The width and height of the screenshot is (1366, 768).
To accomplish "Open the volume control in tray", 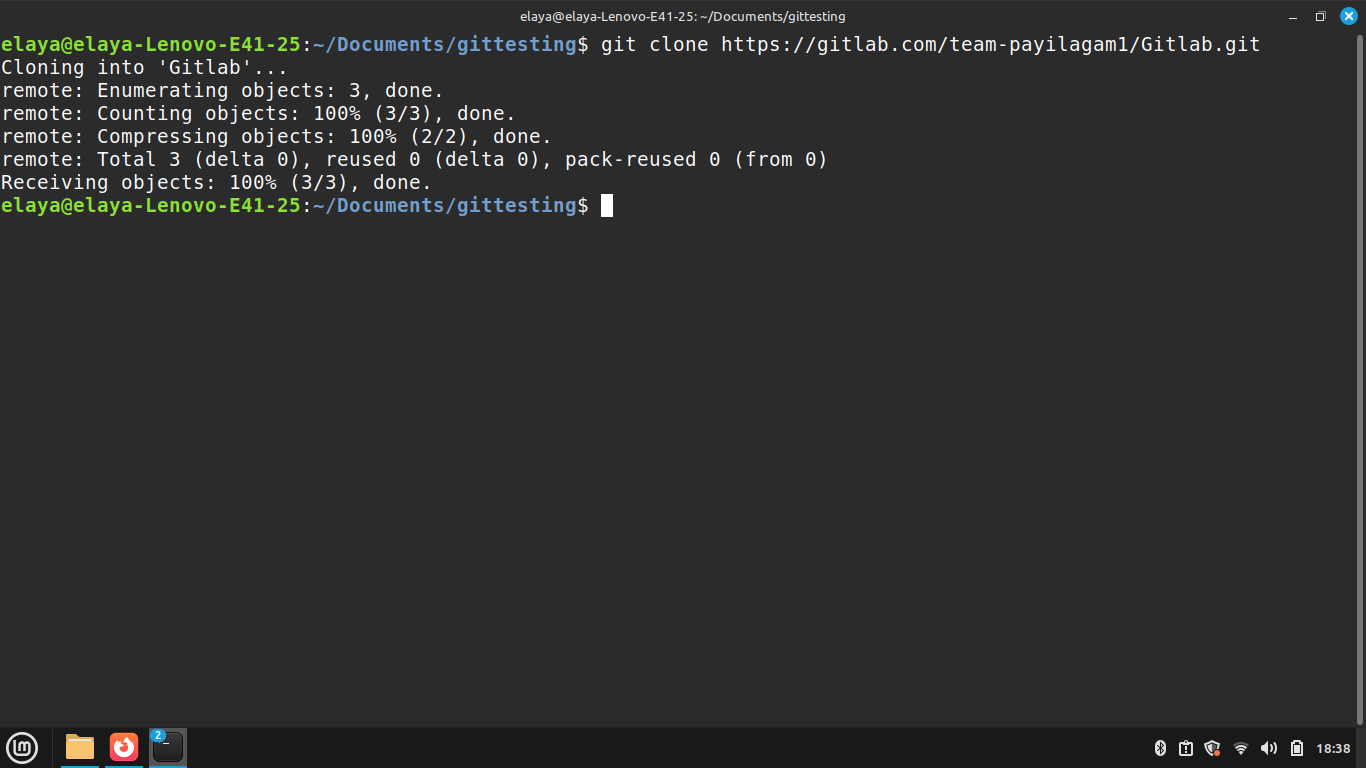I will pyautogui.click(x=1269, y=748).
